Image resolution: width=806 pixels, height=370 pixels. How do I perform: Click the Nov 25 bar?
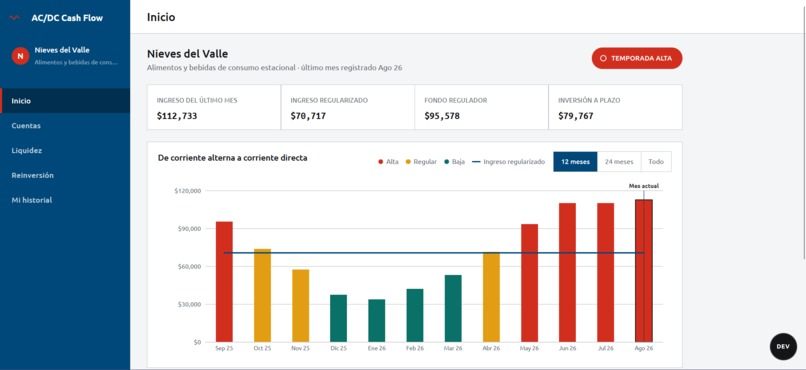(x=301, y=306)
